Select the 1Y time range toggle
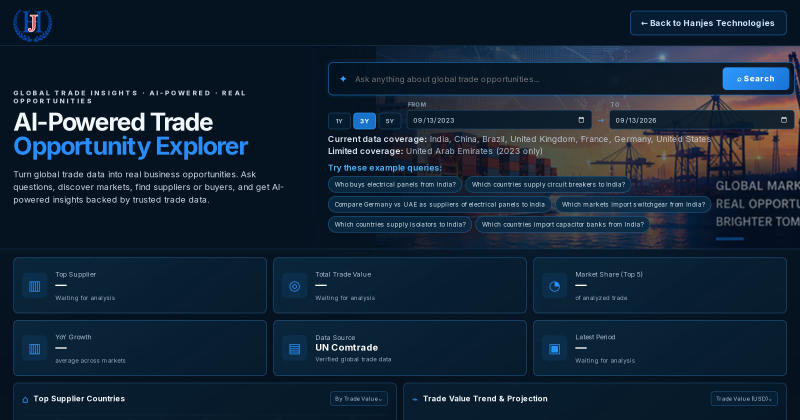This screenshot has height=420, width=800. pos(339,121)
